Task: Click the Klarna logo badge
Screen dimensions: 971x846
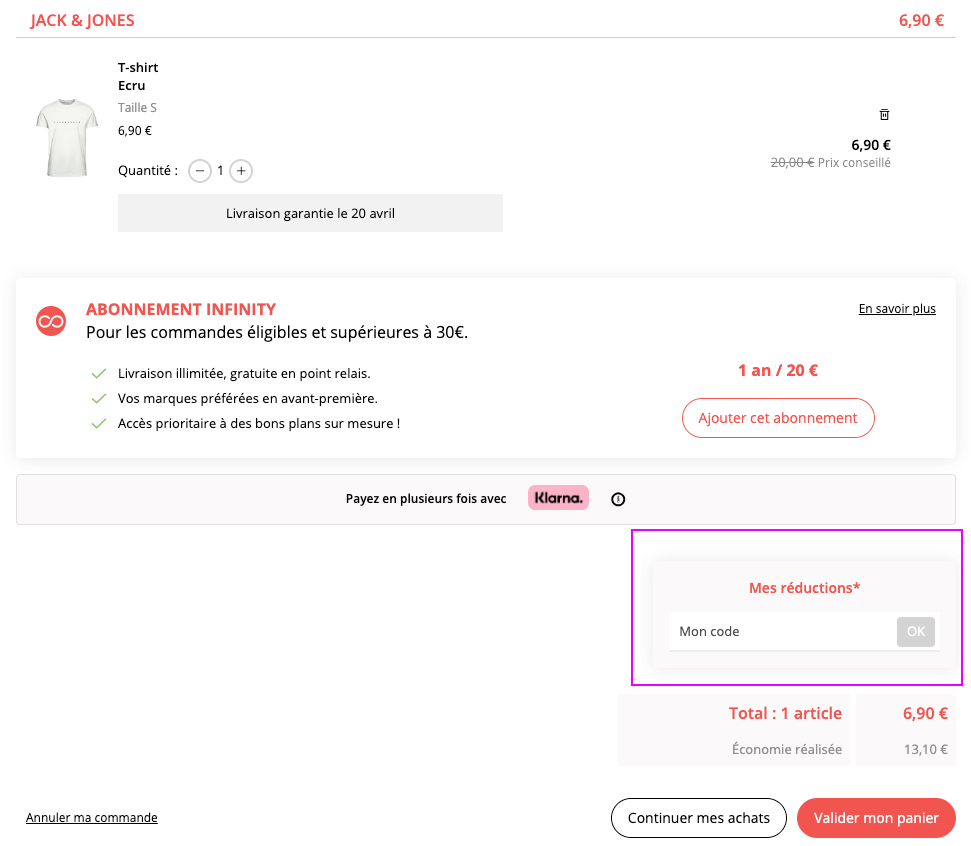Action: click(558, 498)
